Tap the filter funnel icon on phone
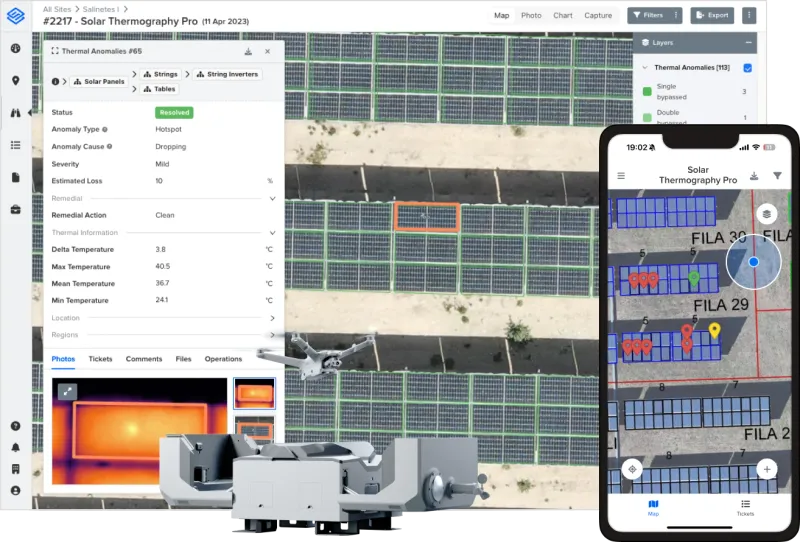800x542 pixels. click(x=778, y=176)
